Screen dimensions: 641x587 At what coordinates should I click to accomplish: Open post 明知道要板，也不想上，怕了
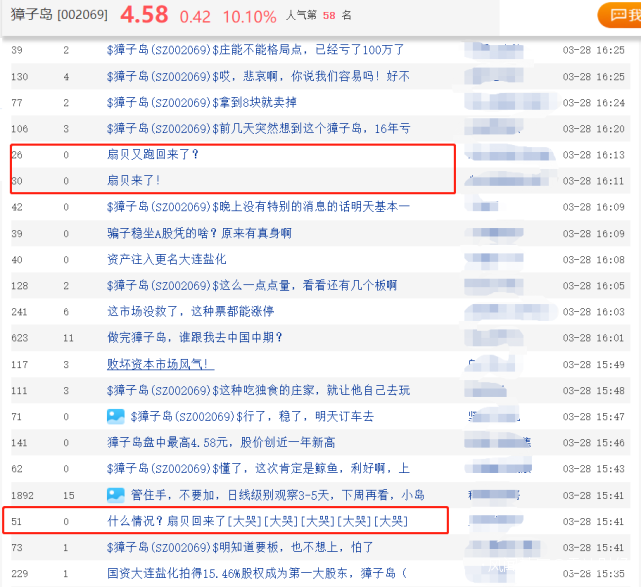240,547
